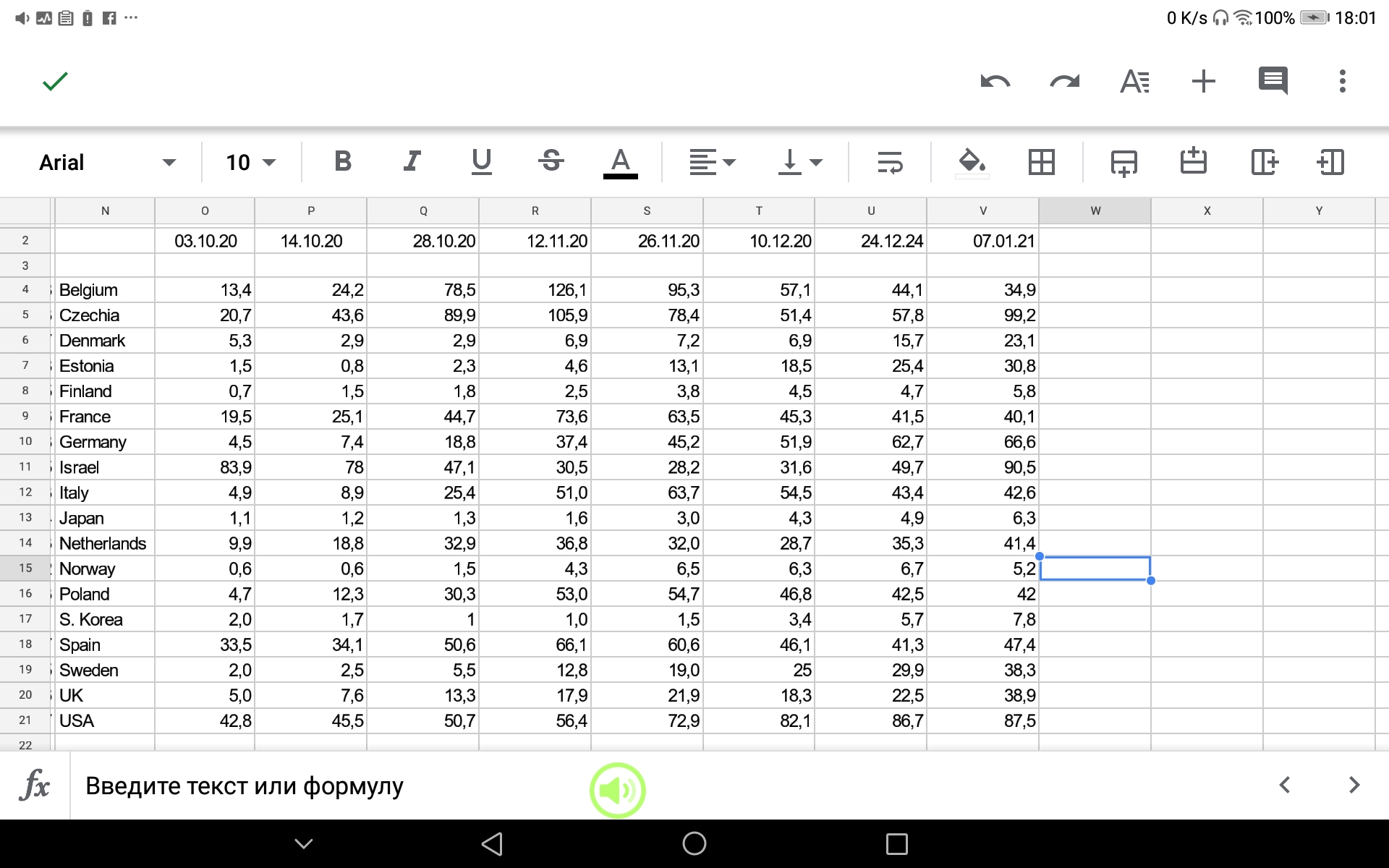Select column W header

point(1095,210)
